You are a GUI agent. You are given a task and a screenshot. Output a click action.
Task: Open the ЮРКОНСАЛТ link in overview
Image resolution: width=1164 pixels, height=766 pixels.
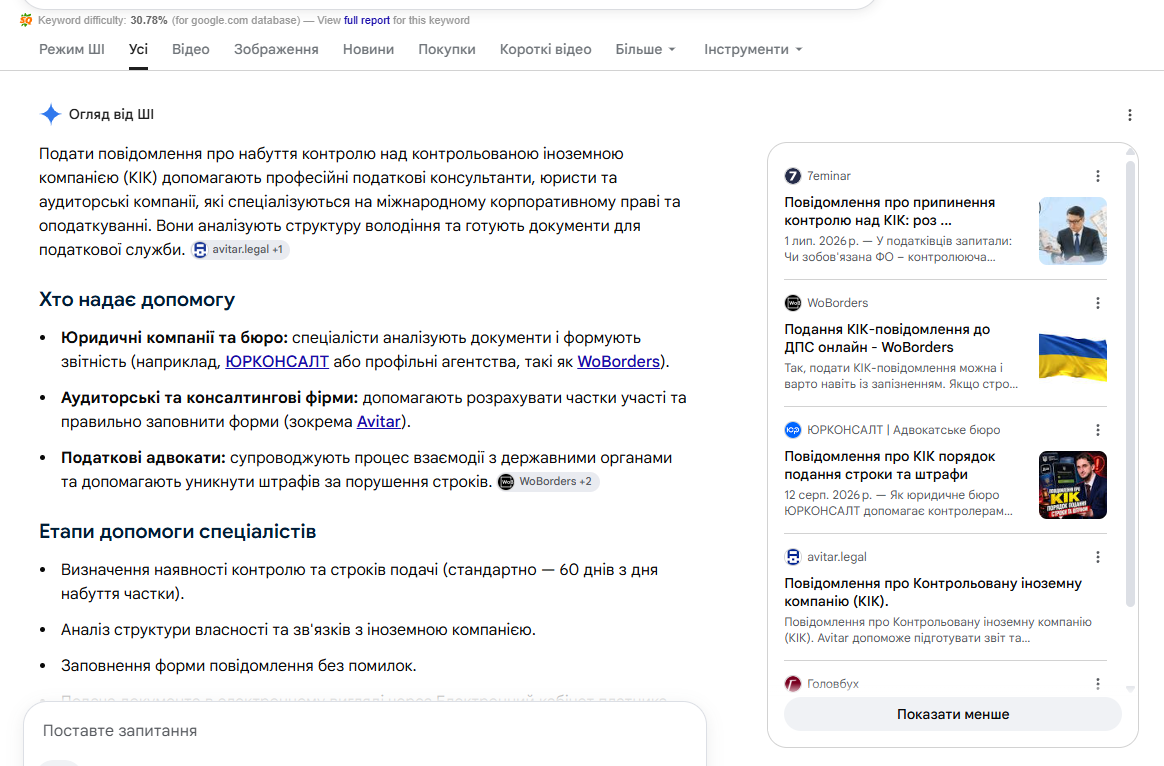[277, 361]
